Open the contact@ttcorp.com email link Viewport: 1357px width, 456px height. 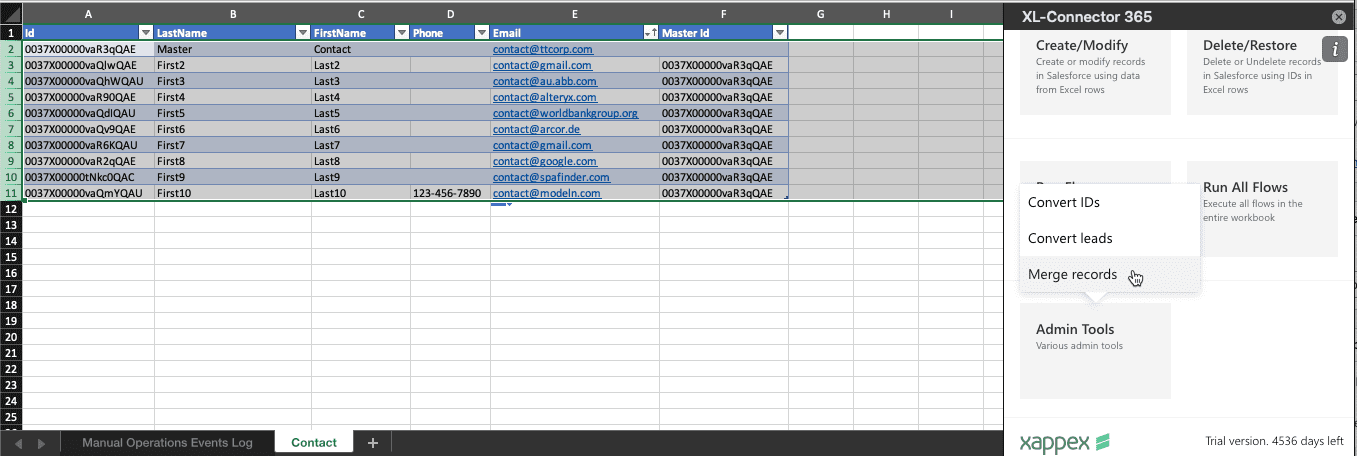pos(542,49)
